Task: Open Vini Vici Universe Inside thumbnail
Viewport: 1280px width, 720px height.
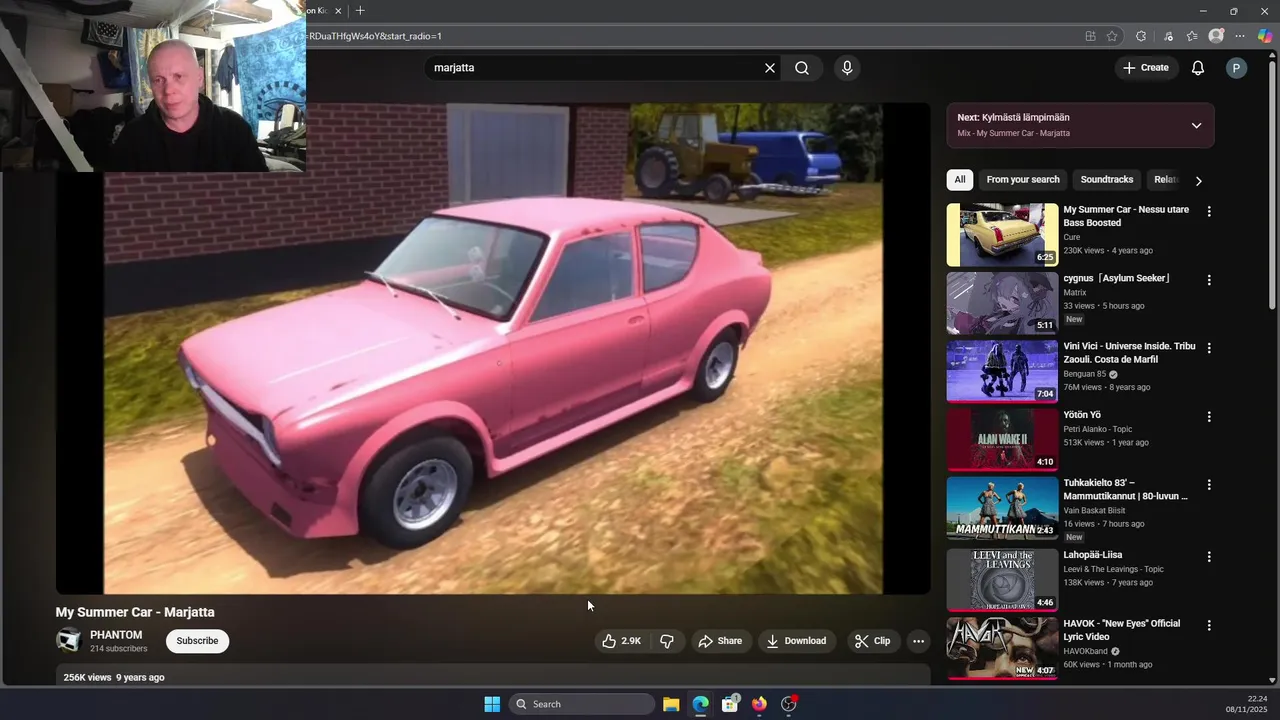Action: click(1002, 371)
